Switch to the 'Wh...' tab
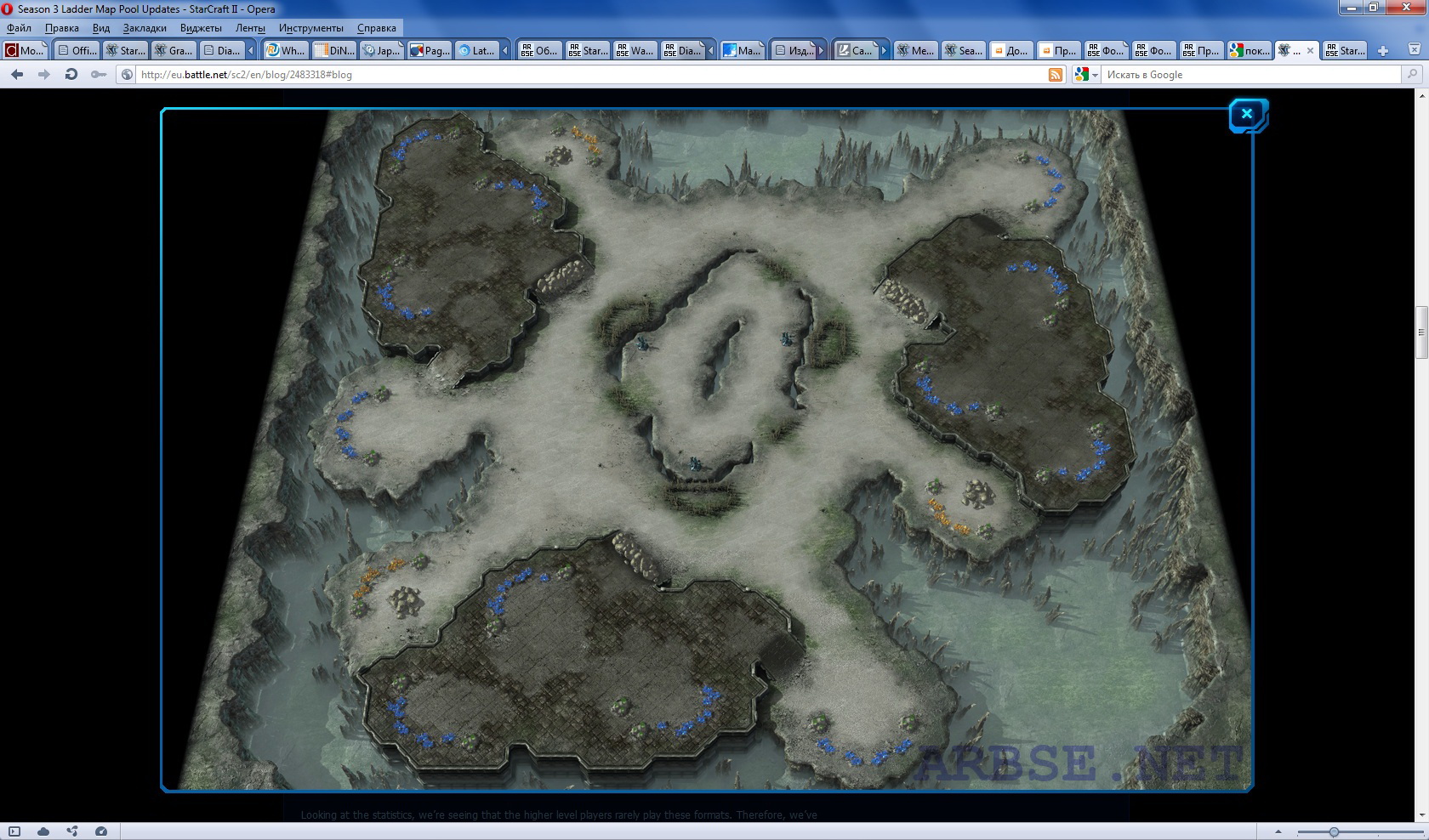The width and height of the screenshot is (1429, 840). coord(285,51)
